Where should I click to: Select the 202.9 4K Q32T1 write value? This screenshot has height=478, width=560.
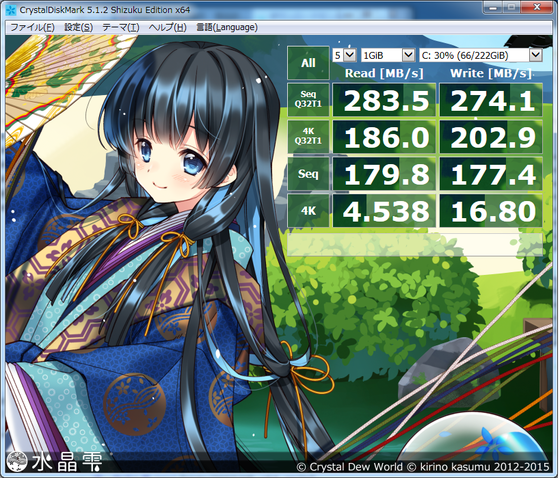tap(491, 136)
